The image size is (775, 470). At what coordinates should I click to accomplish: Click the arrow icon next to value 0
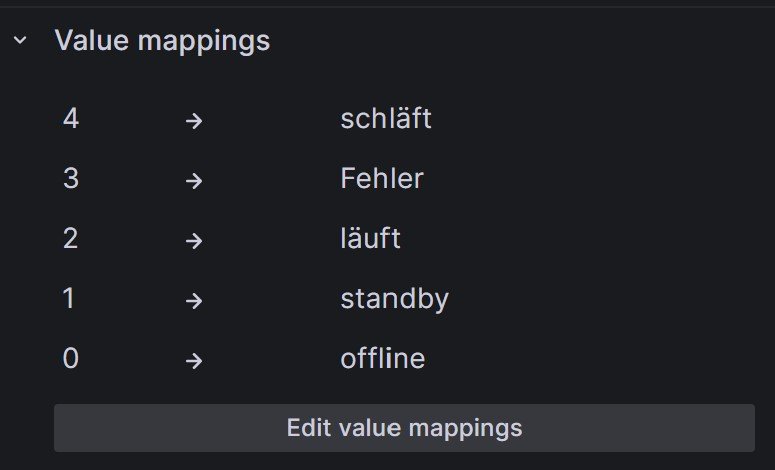[x=194, y=360]
